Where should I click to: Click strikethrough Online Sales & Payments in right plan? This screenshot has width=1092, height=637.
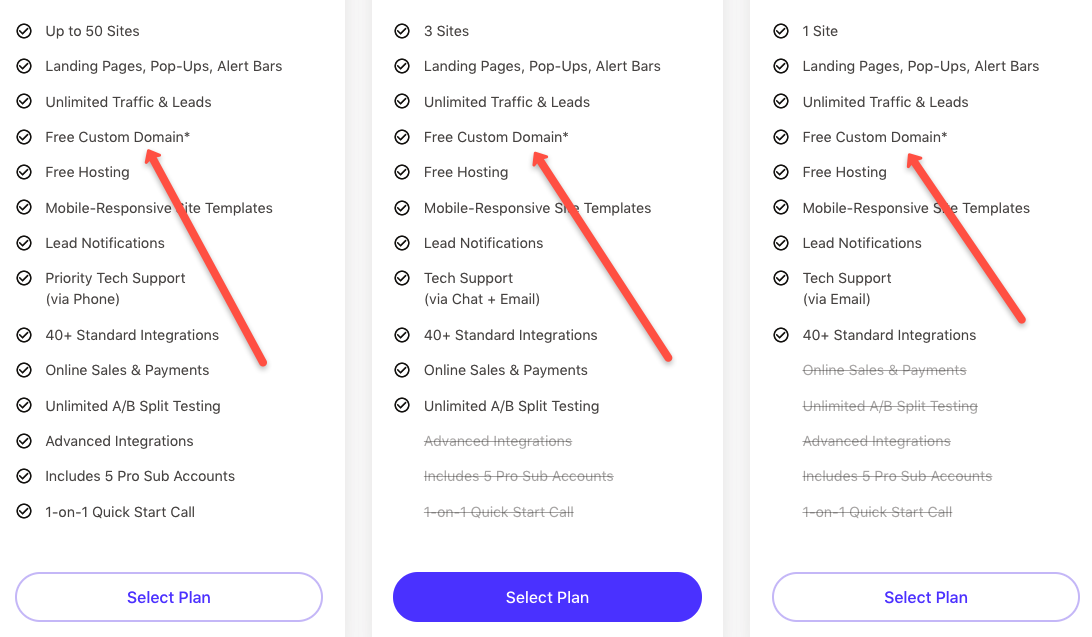click(884, 370)
